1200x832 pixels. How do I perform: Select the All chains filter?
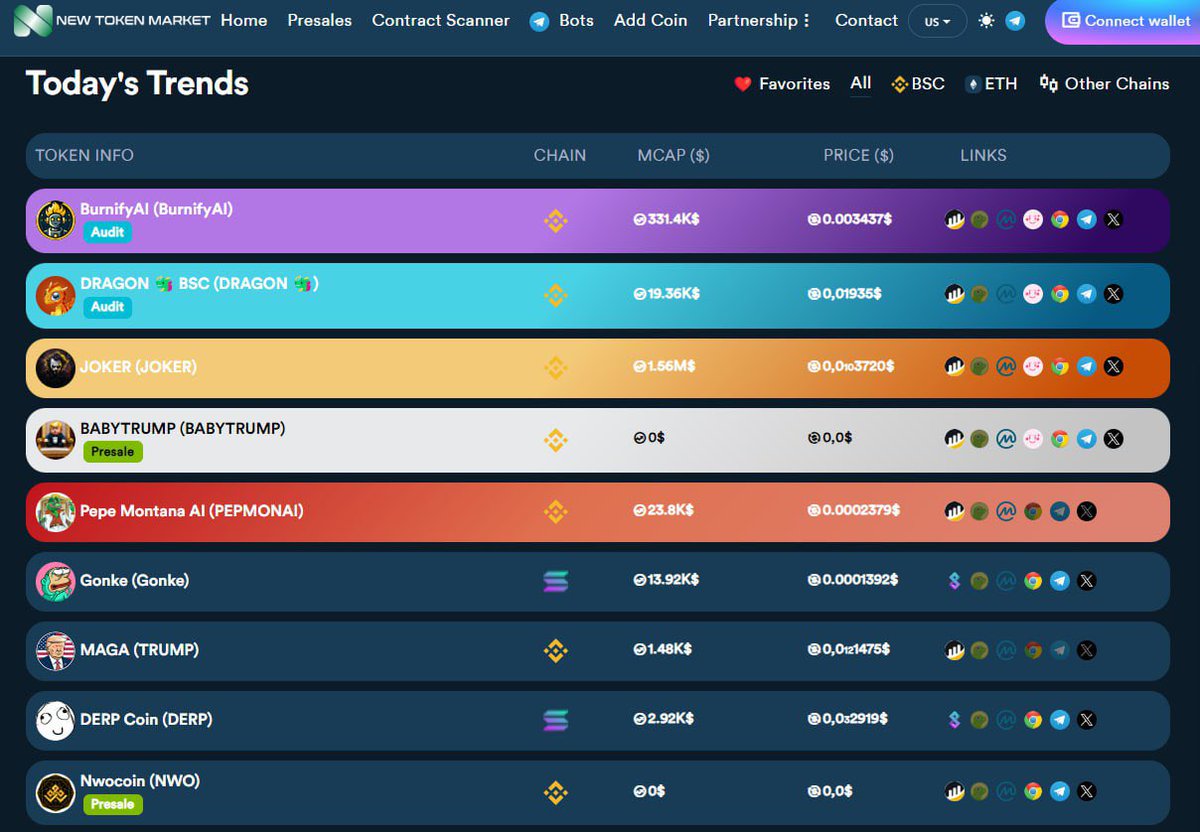(861, 83)
